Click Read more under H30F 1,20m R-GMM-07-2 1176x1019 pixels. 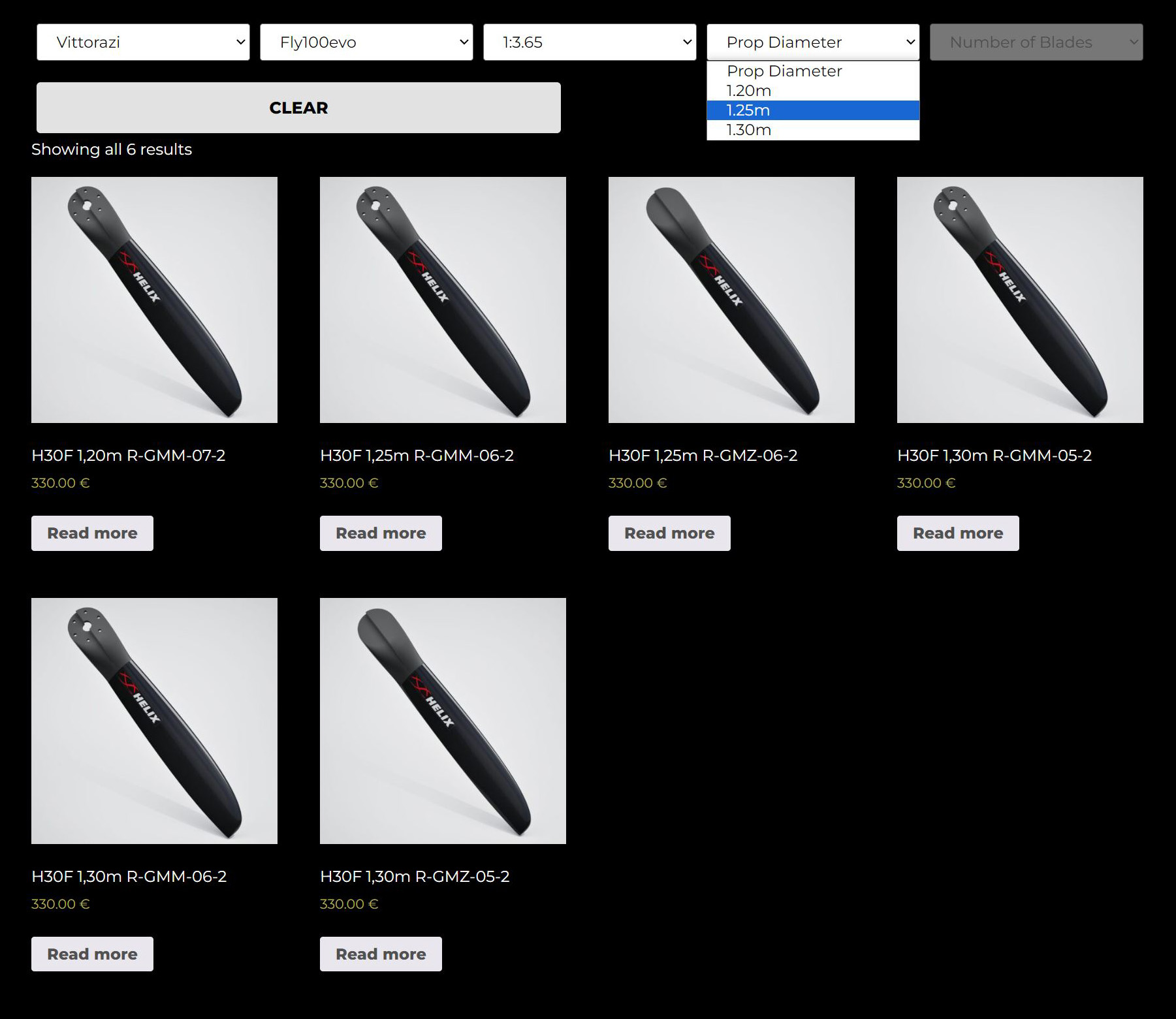[92, 533]
